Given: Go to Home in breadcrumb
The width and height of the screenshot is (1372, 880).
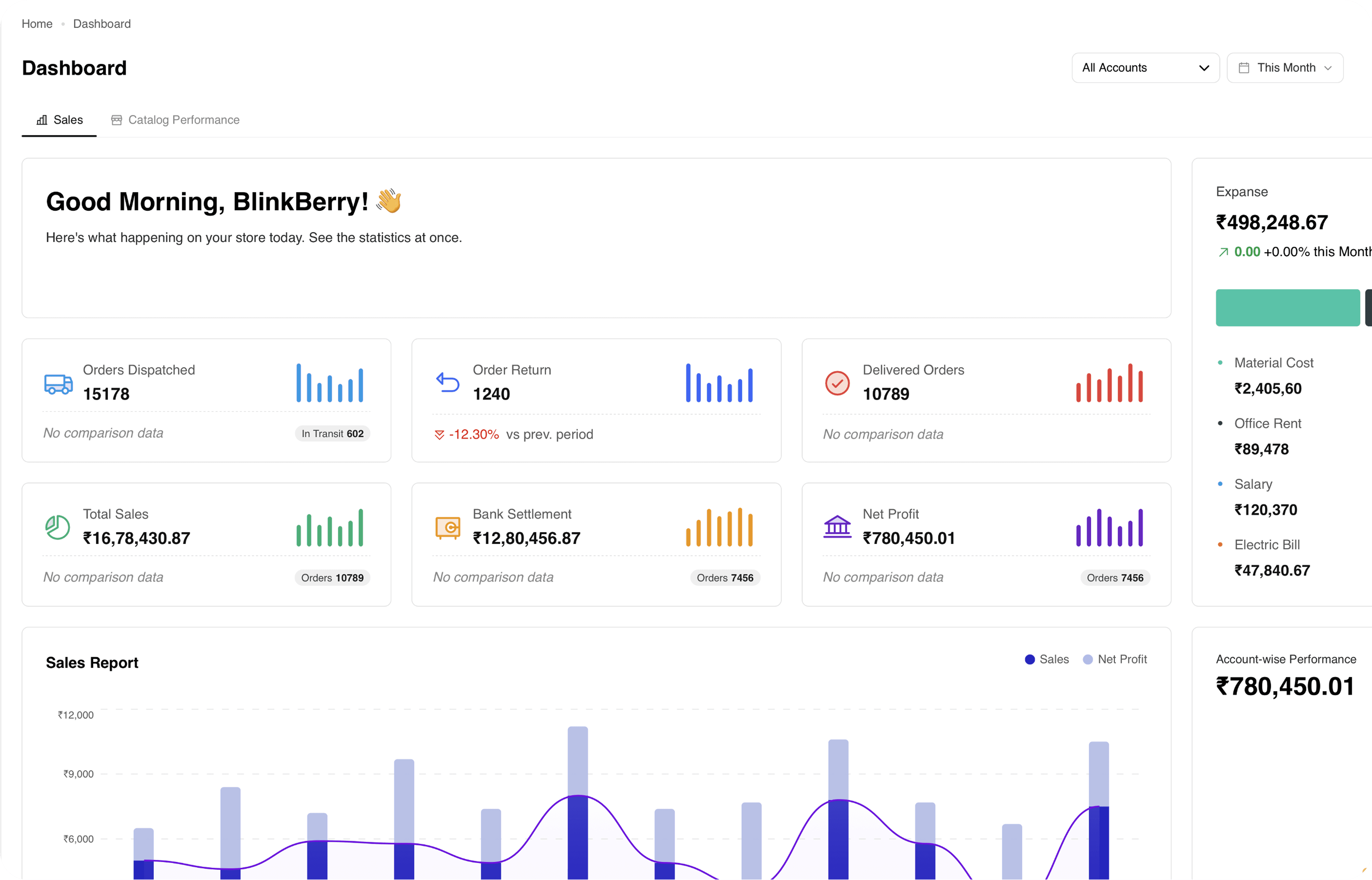Looking at the screenshot, I should [x=37, y=24].
